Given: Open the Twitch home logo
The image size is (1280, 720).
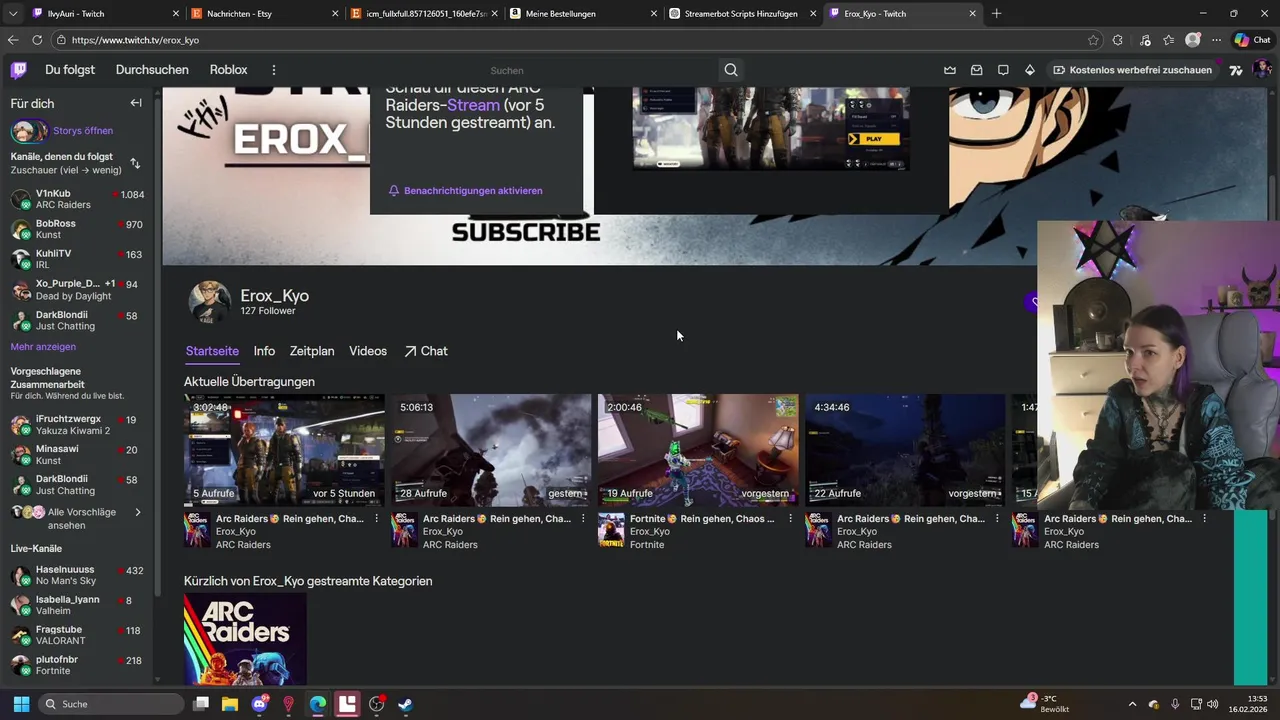Looking at the screenshot, I should pyautogui.click(x=19, y=70).
